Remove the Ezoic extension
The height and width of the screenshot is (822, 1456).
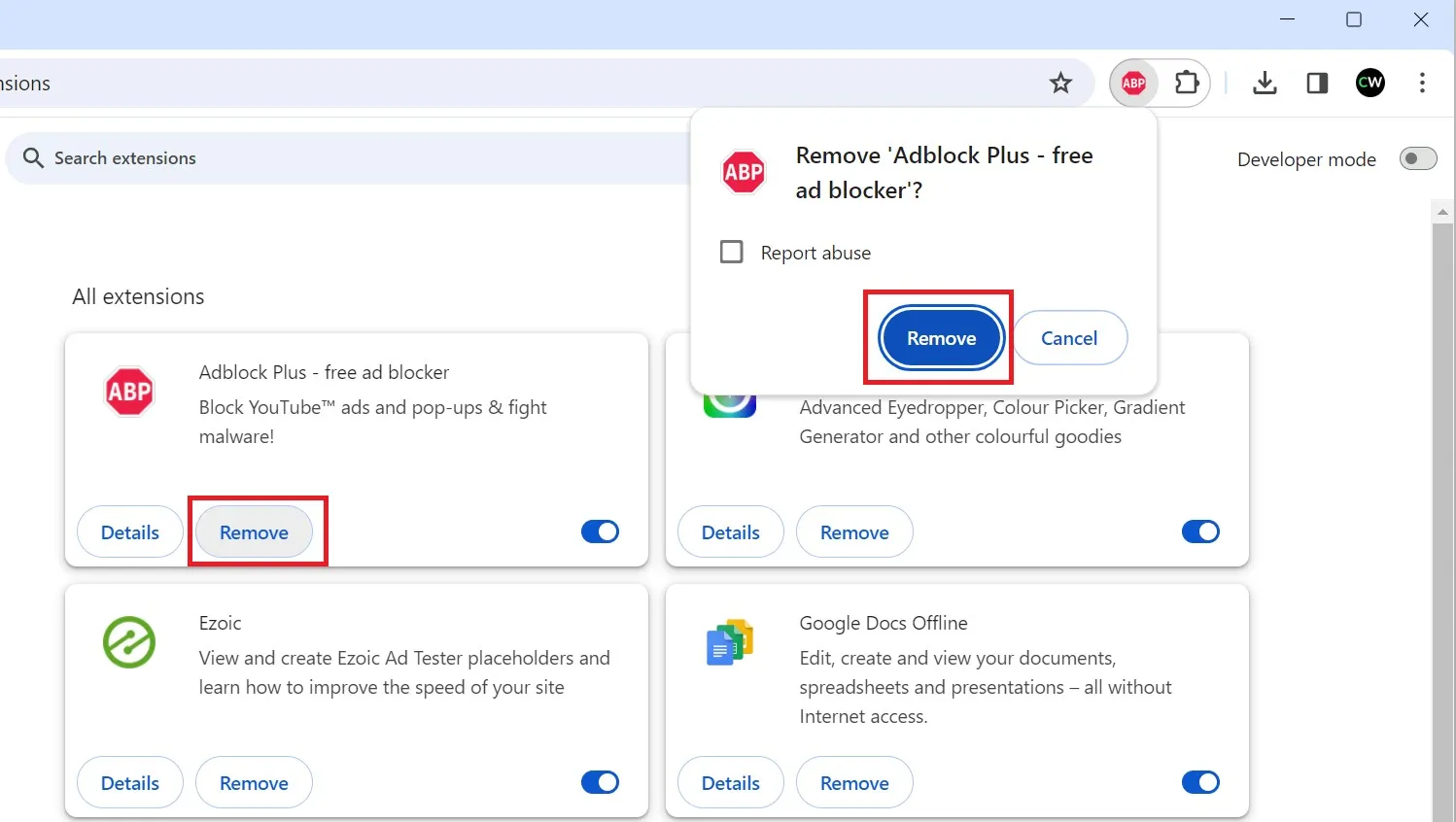coord(254,783)
